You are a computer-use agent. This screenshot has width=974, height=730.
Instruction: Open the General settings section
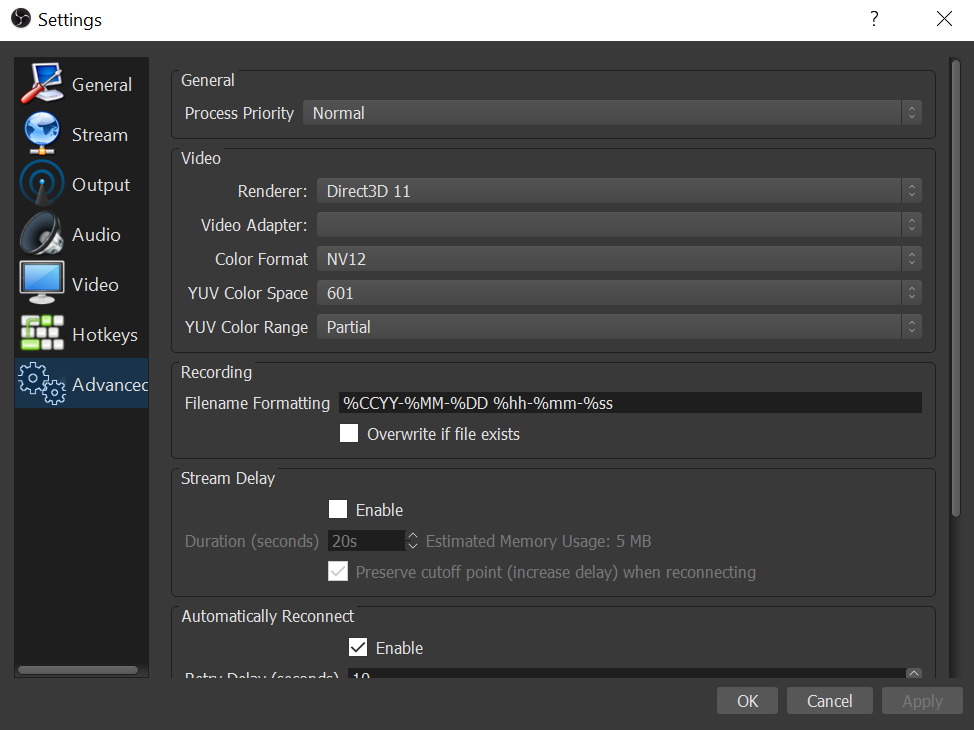(x=42, y=84)
